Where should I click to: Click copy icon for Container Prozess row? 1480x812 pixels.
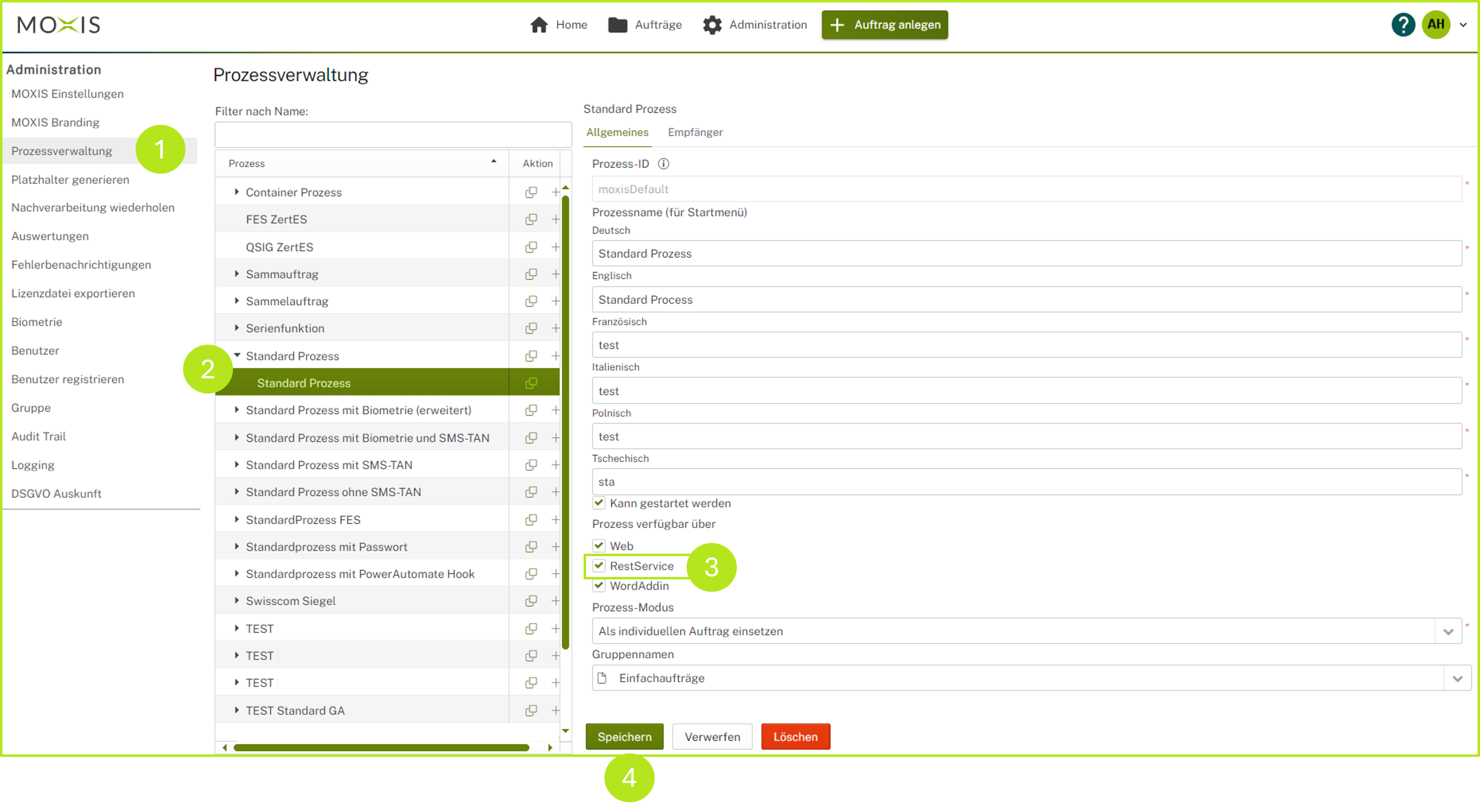click(531, 192)
